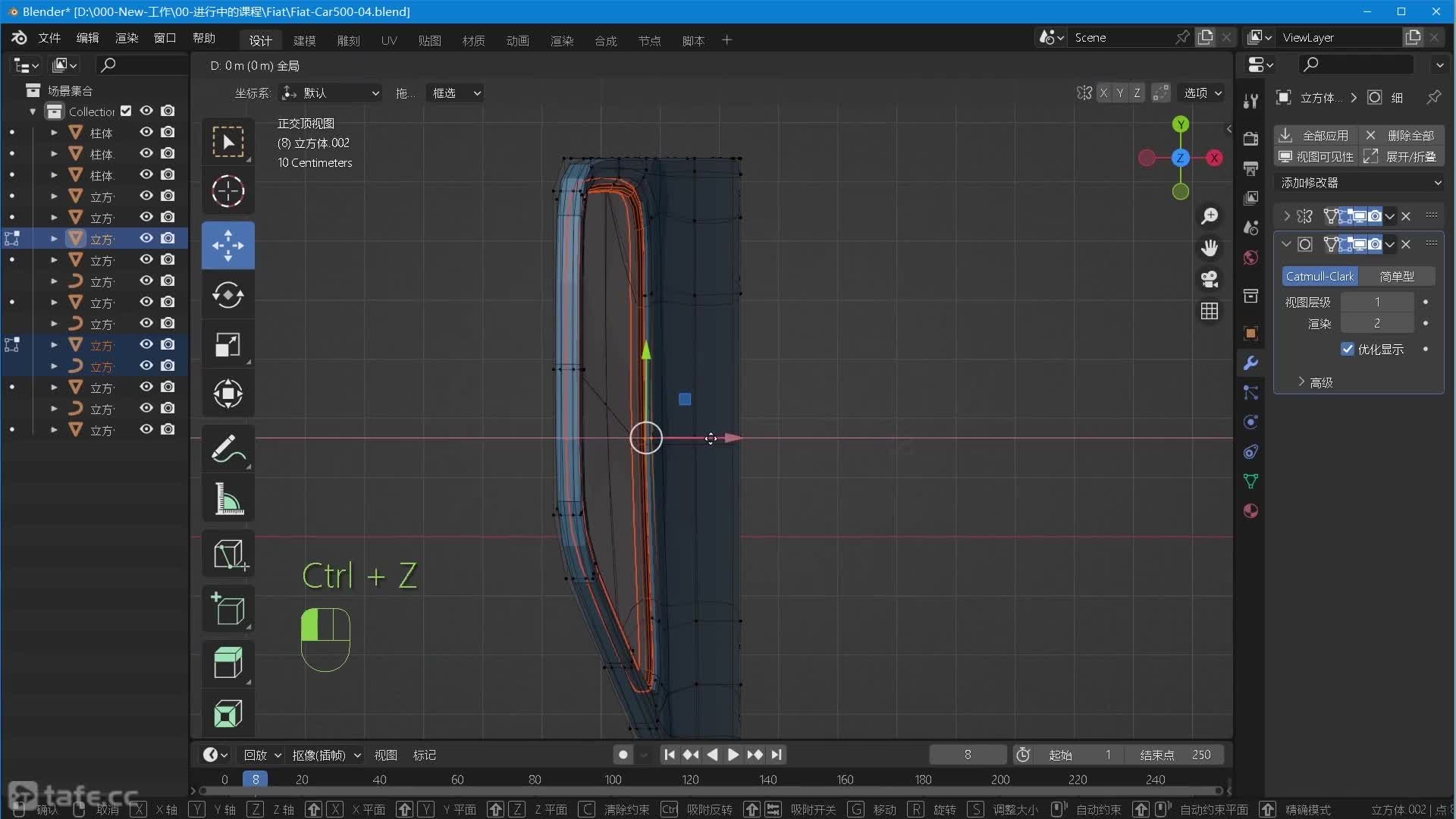Adjust the 视图层级 viewport levels field
This screenshot has height=819, width=1456.
pyautogui.click(x=1377, y=302)
